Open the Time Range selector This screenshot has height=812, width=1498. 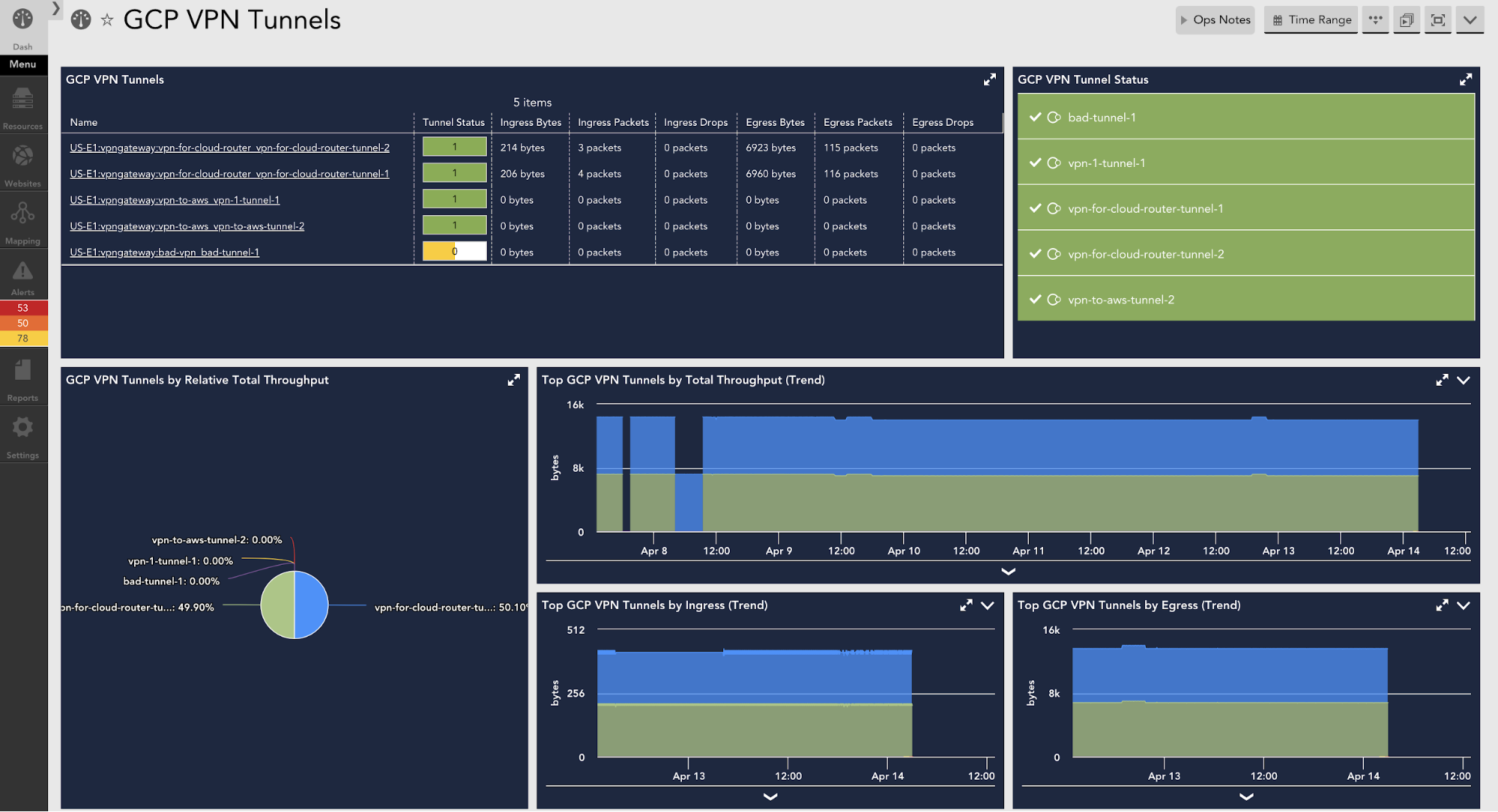point(1311,20)
